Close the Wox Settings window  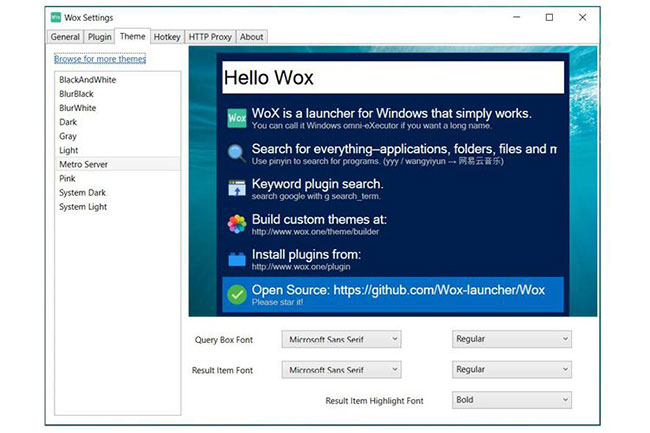coord(582,17)
